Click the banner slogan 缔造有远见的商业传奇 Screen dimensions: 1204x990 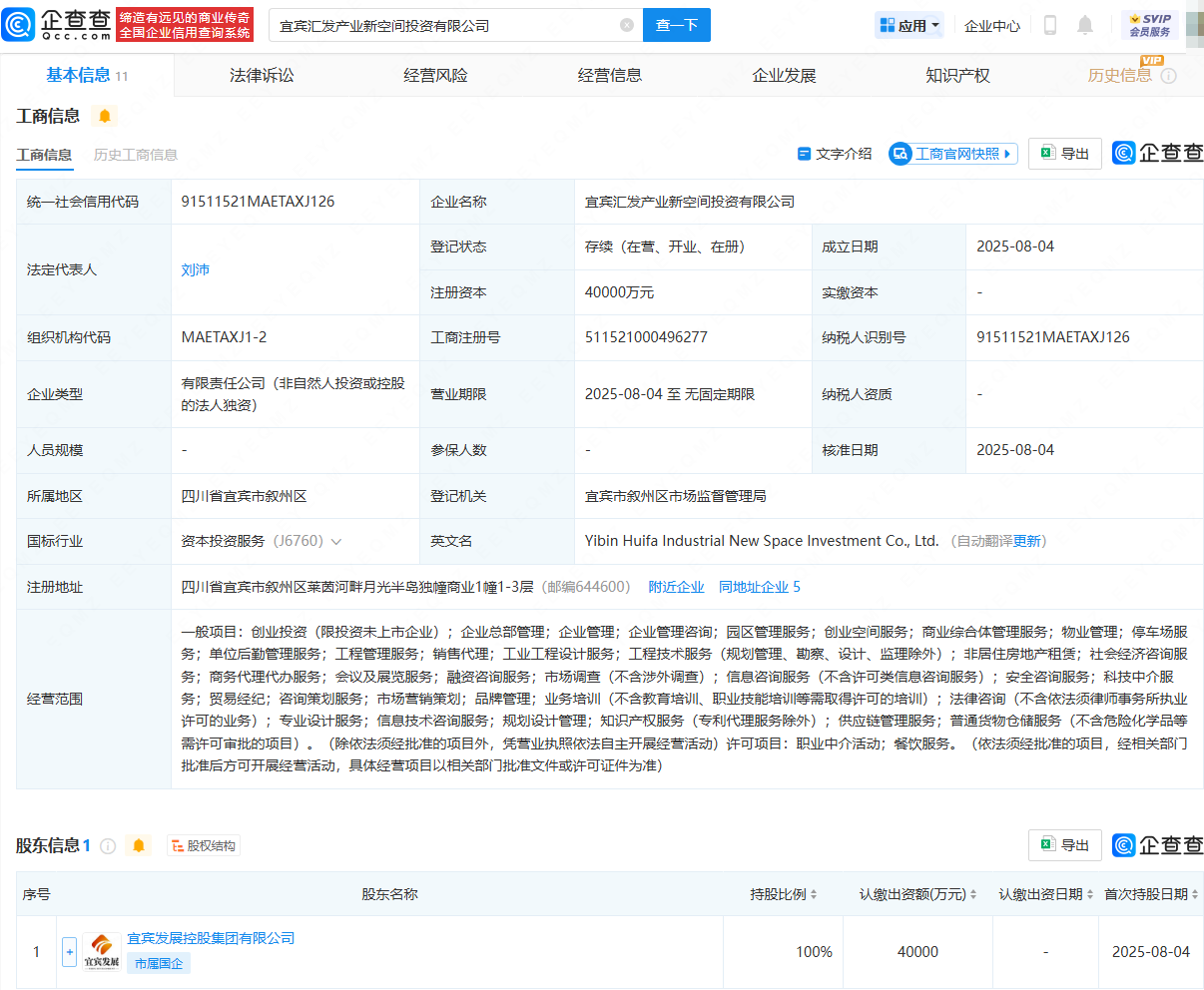tap(185, 18)
